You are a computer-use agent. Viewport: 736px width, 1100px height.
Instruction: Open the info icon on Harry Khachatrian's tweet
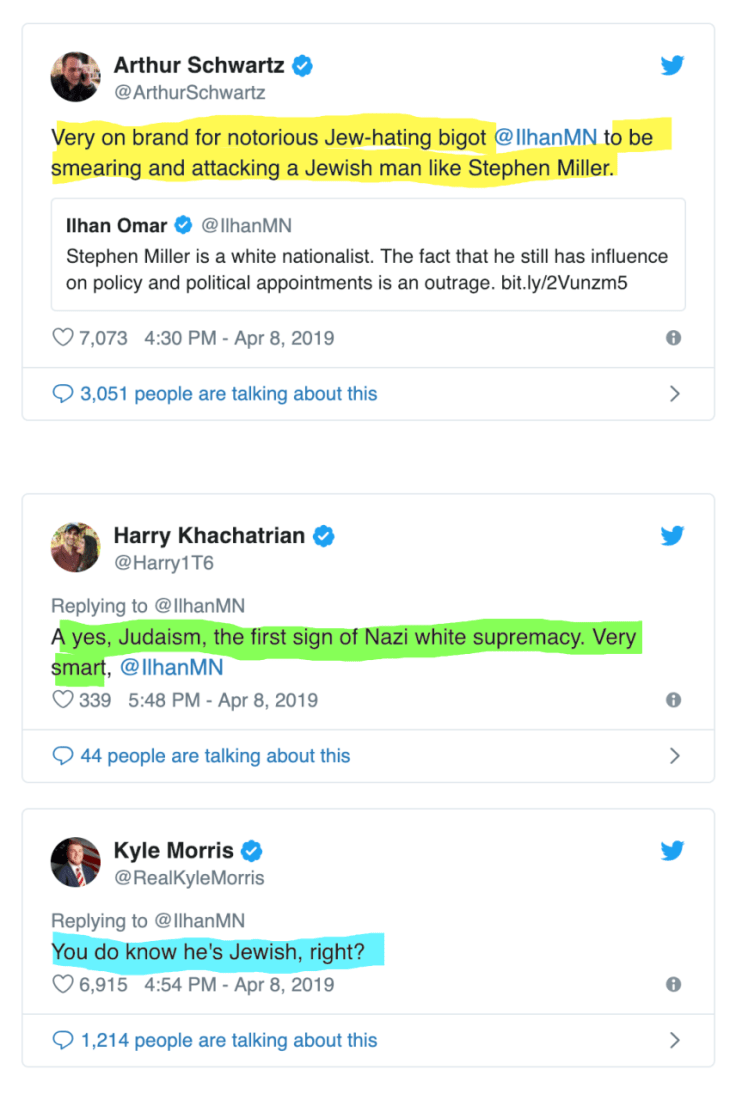[674, 700]
